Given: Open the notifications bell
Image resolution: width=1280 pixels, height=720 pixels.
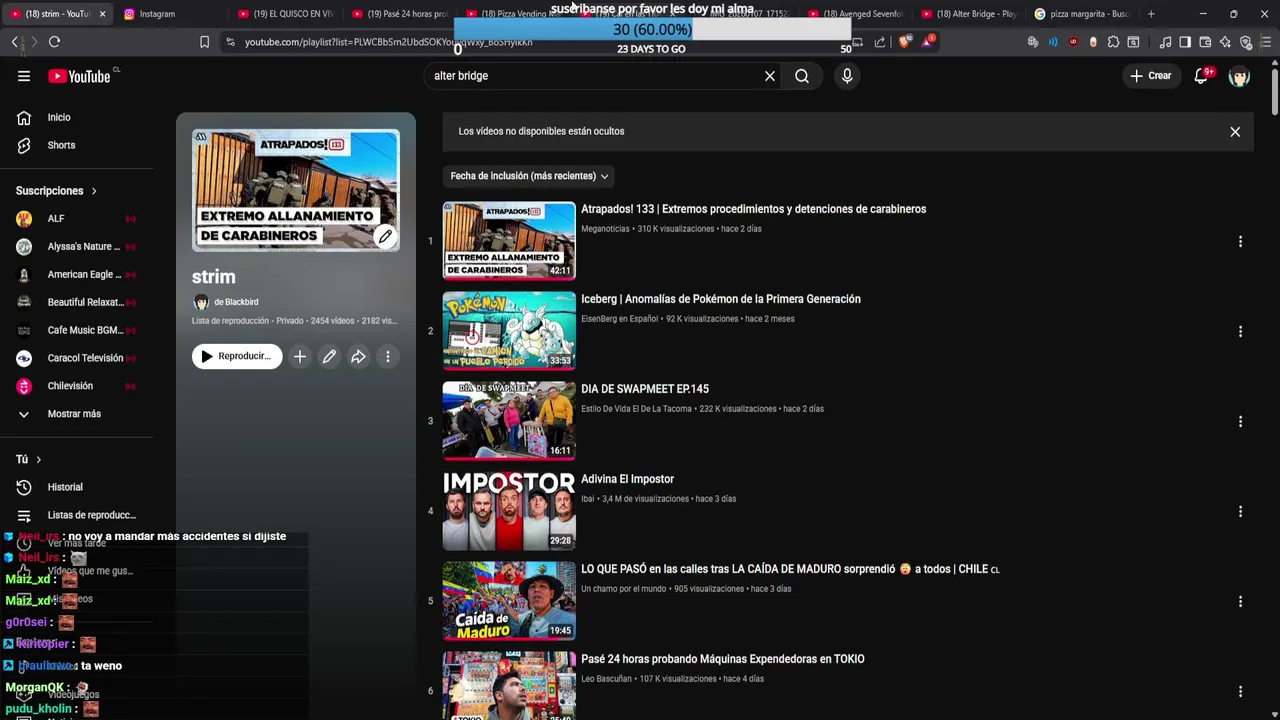Looking at the screenshot, I should coord(1202,76).
